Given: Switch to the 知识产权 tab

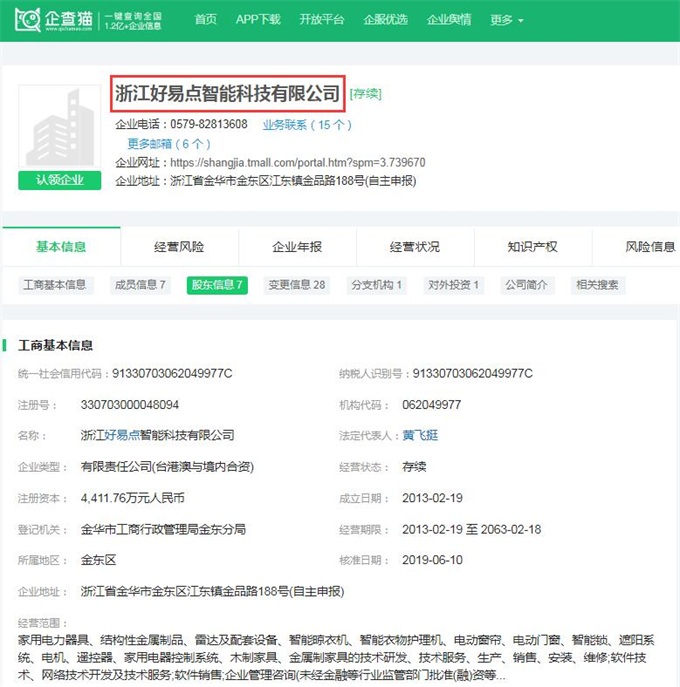Looking at the screenshot, I should tap(533, 247).
